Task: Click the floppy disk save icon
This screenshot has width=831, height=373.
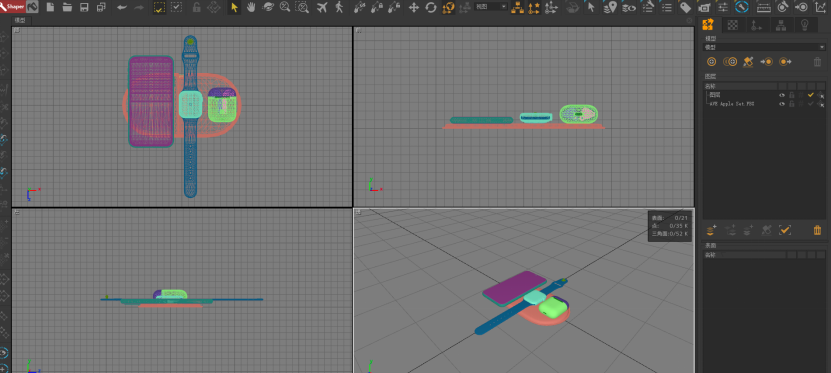Action: click(84, 7)
